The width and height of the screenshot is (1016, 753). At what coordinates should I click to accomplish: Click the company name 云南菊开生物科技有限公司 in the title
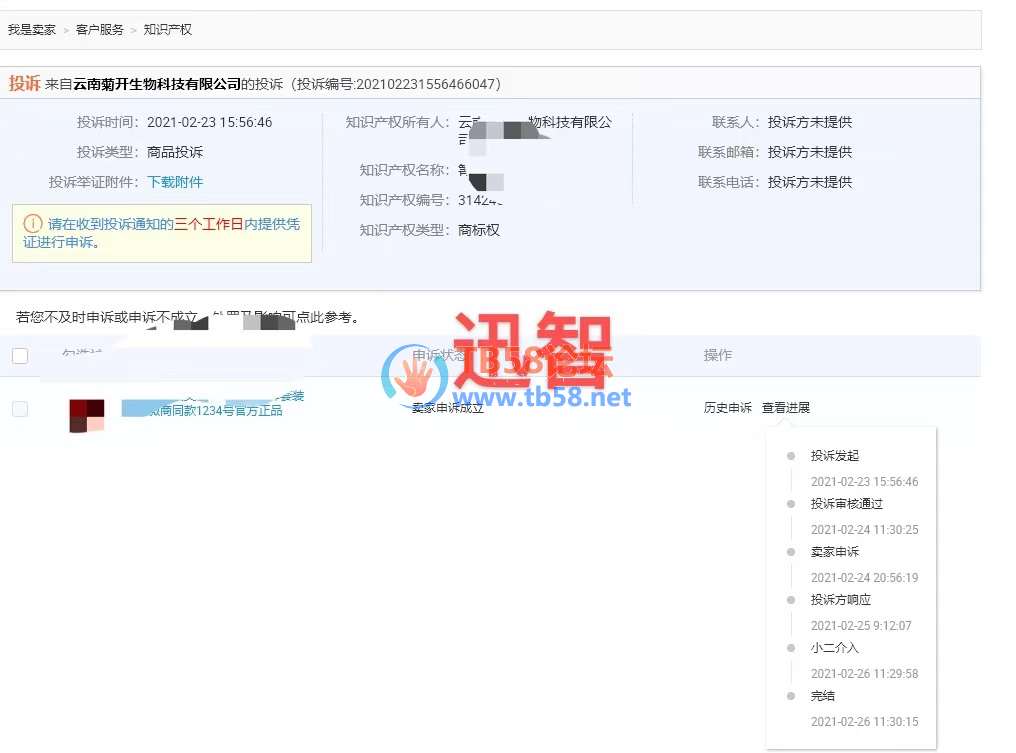point(157,84)
